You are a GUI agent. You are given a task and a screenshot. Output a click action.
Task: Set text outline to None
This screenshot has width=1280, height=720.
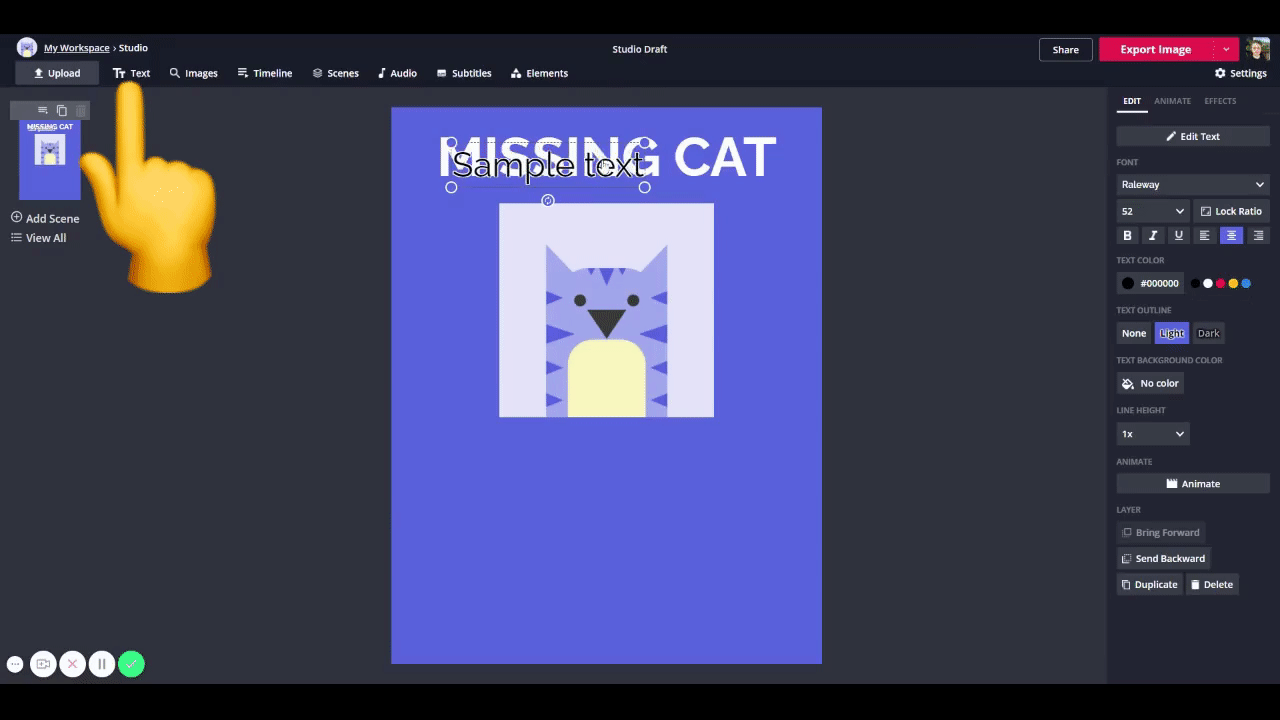[x=1133, y=333]
